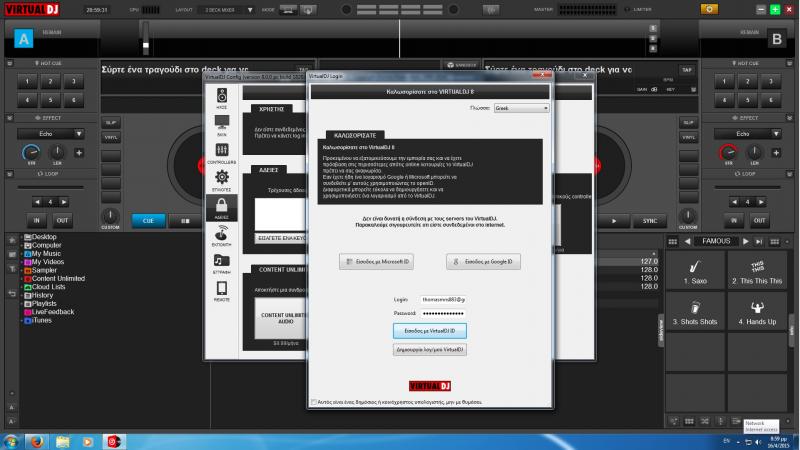Screen dimensions: 800x450
Task: Toggle the SLIP button on deck A
Action: tap(111, 123)
